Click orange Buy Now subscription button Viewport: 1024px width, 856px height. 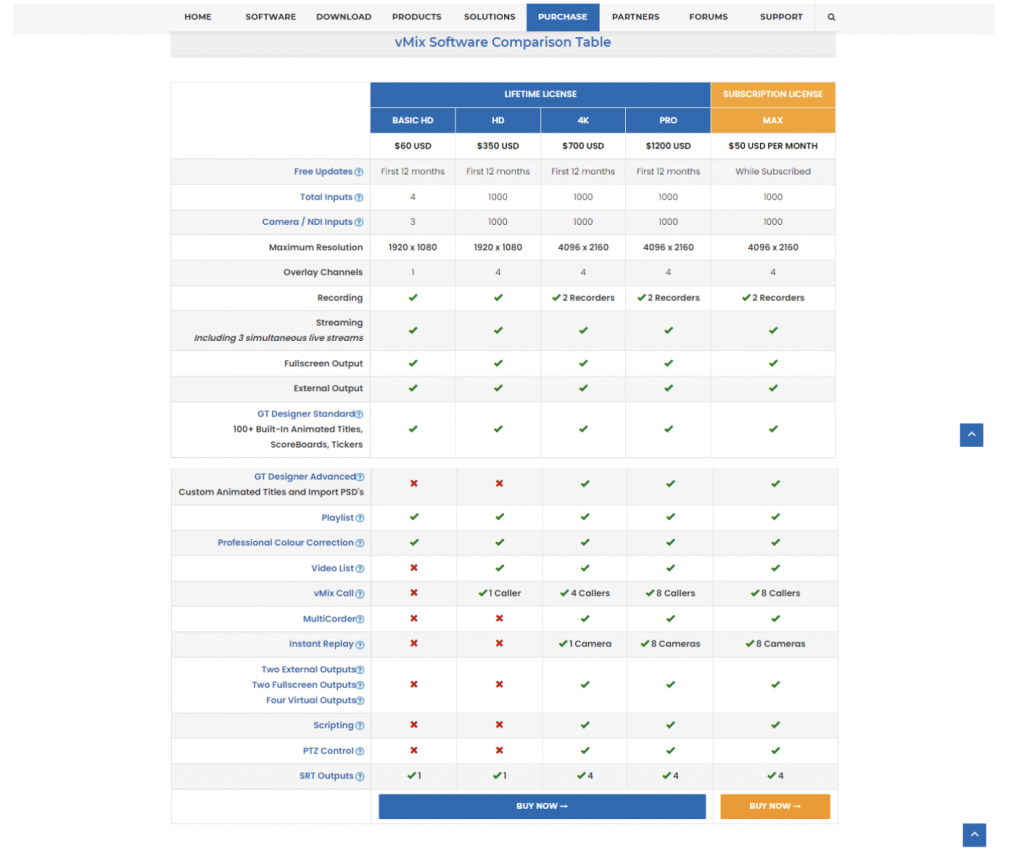point(775,806)
